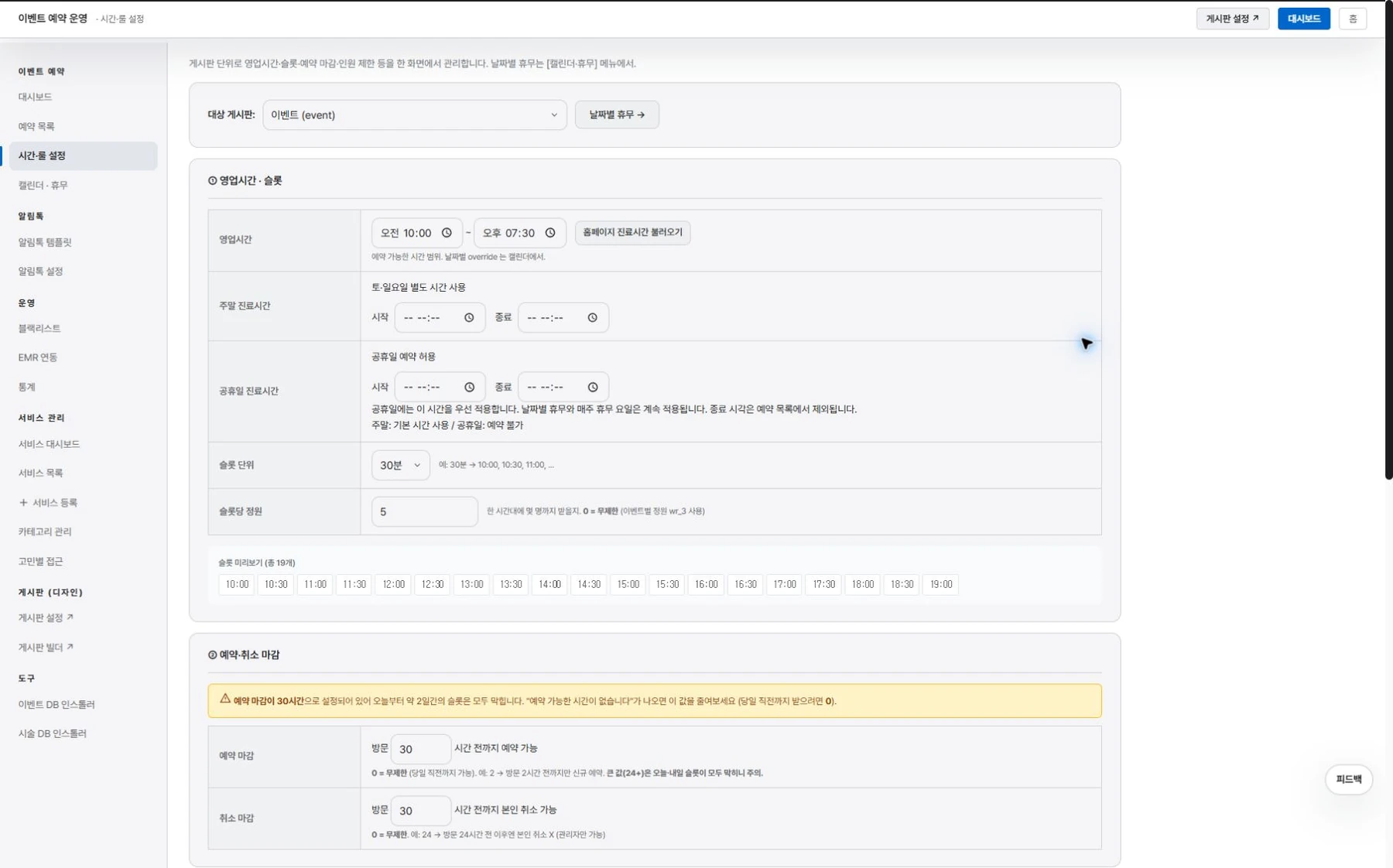This screenshot has height=868, width=1393.
Task: Click the blue 대시보드 header button
Action: click(x=1303, y=19)
